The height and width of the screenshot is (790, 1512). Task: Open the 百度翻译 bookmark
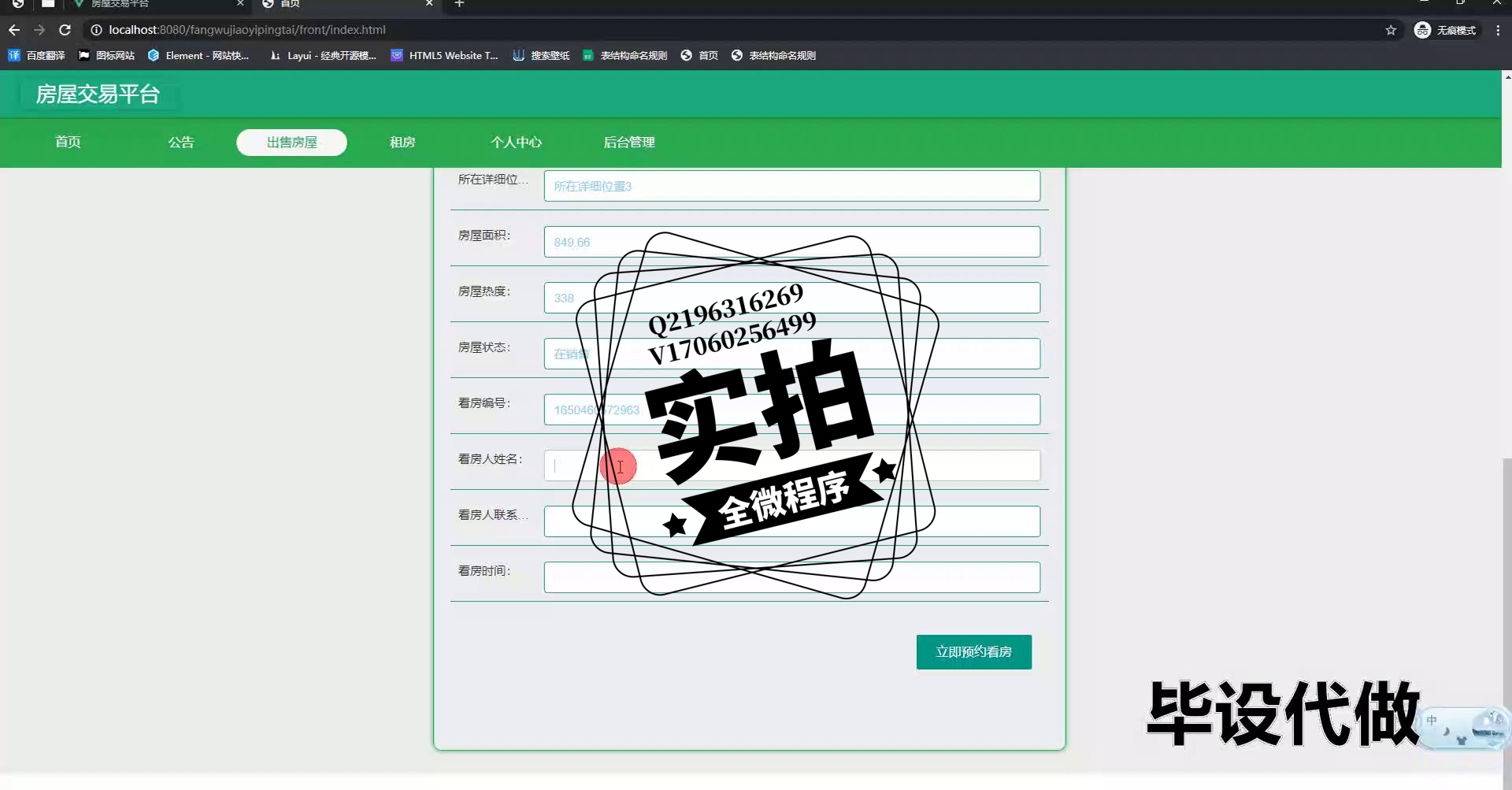point(36,55)
